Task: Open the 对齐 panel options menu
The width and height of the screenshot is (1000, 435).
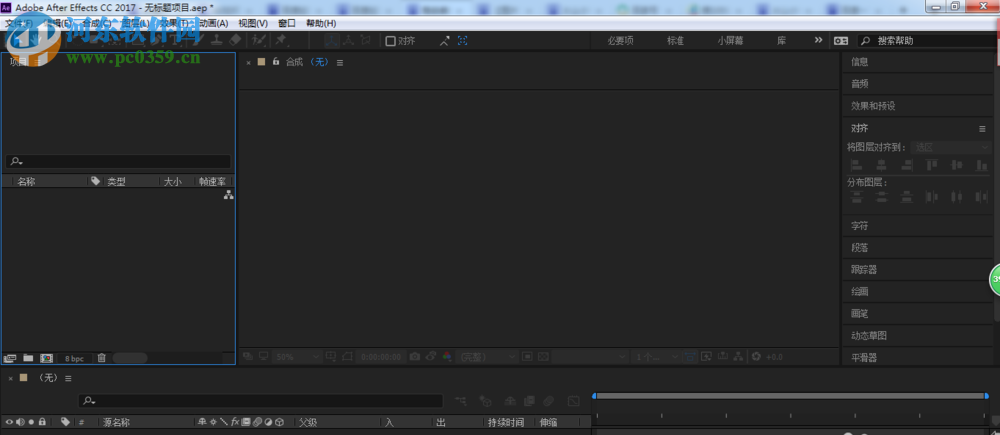Action: [x=982, y=128]
